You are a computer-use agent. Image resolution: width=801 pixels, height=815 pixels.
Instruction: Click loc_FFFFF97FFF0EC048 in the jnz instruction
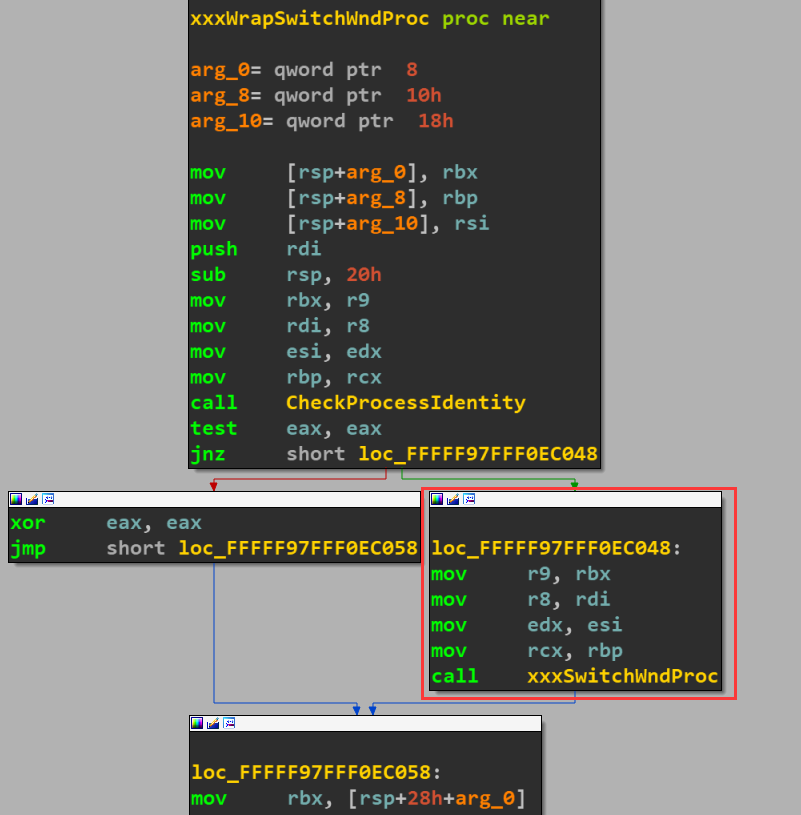(x=478, y=454)
